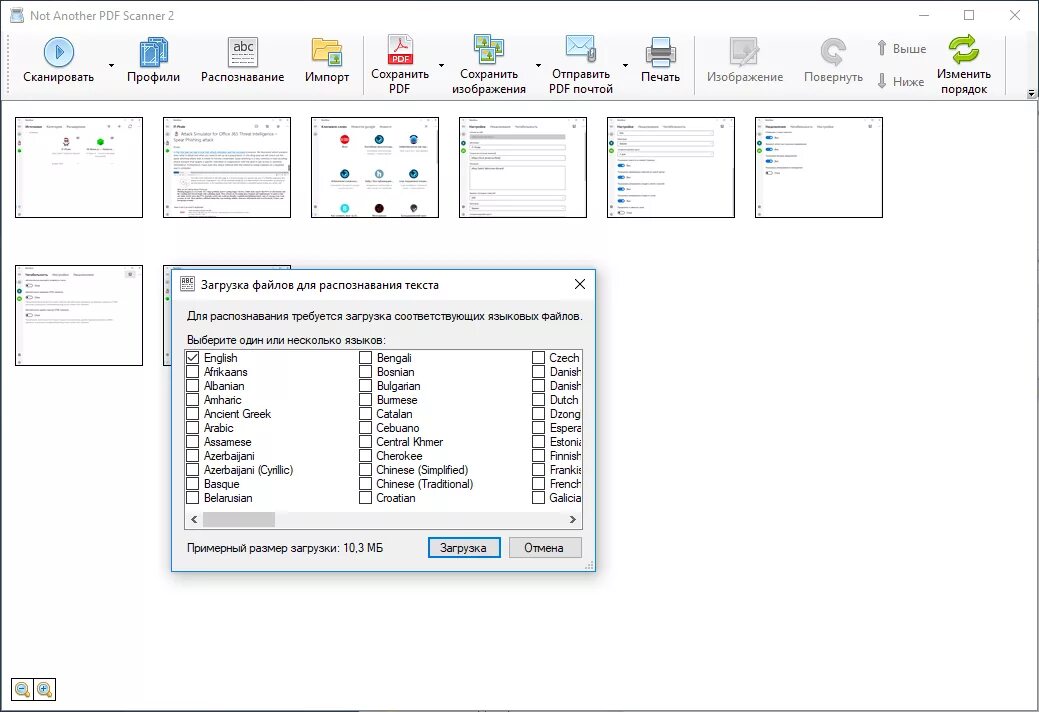Select the first scanned page thumbnail
Image resolution: width=1039 pixels, height=712 pixels.
pyautogui.click(x=79, y=167)
